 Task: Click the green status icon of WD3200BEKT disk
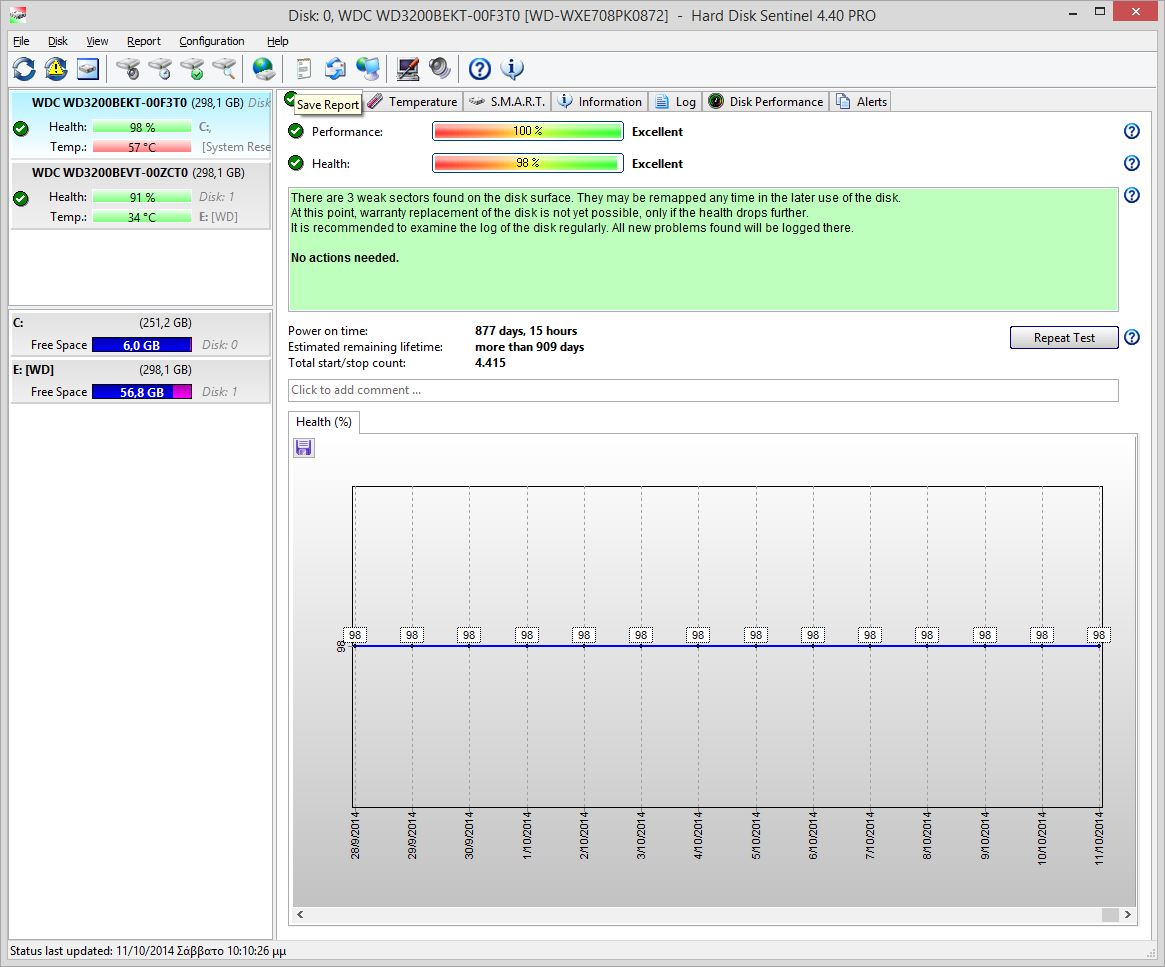(21, 128)
